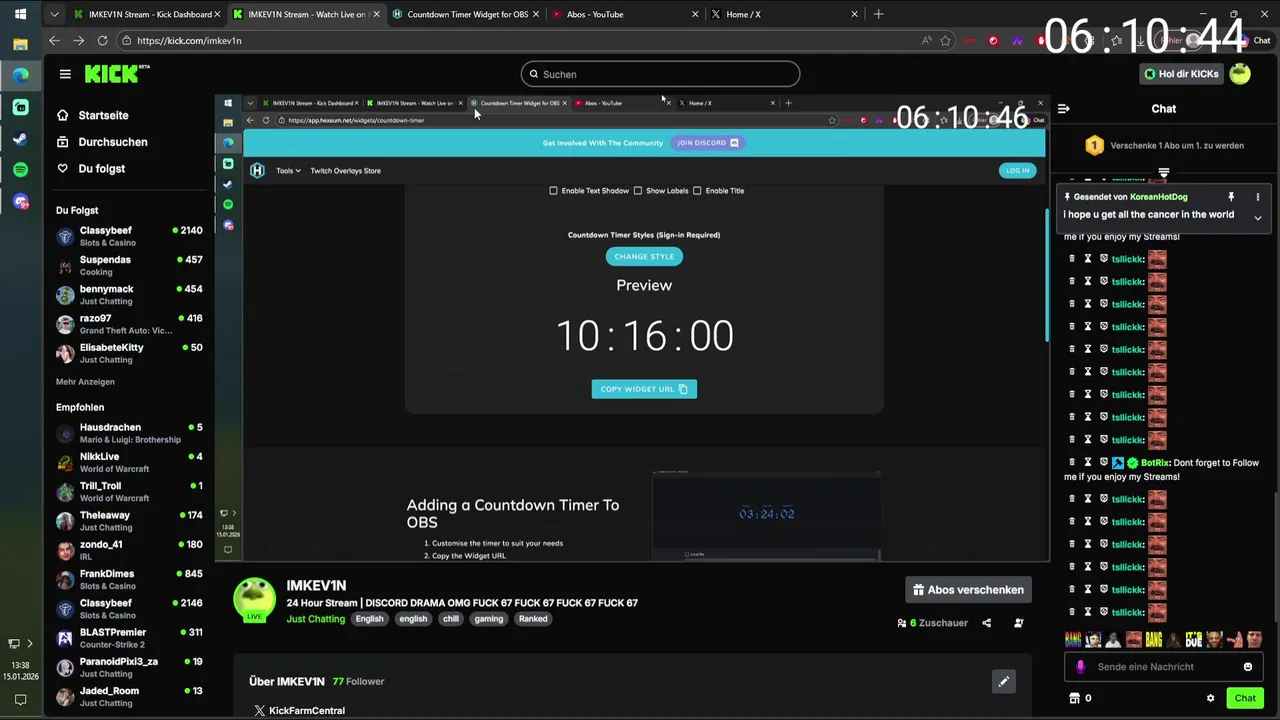The height and width of the screenshot is (720, 1280).
Task: Open the Classybeef channel with 2140 viewers
Action: point(129,237)
